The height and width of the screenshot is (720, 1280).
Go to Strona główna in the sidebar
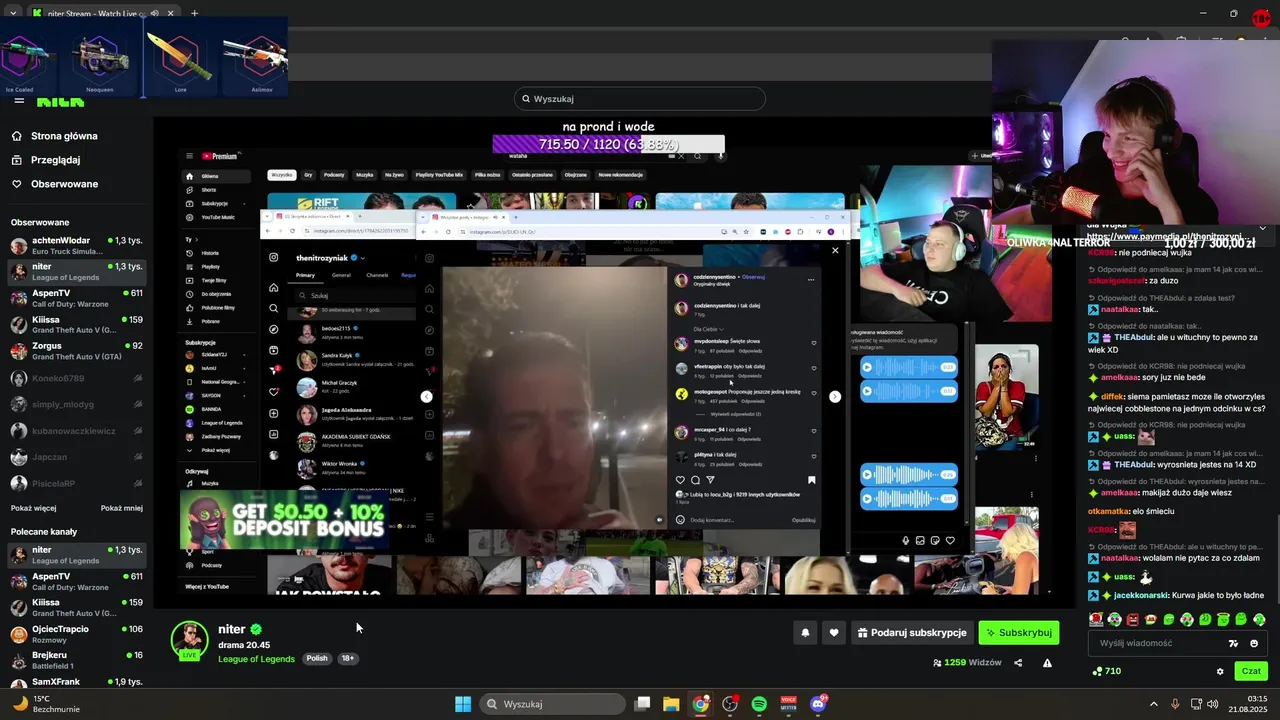pyautogui.click(x=64, y=136)
